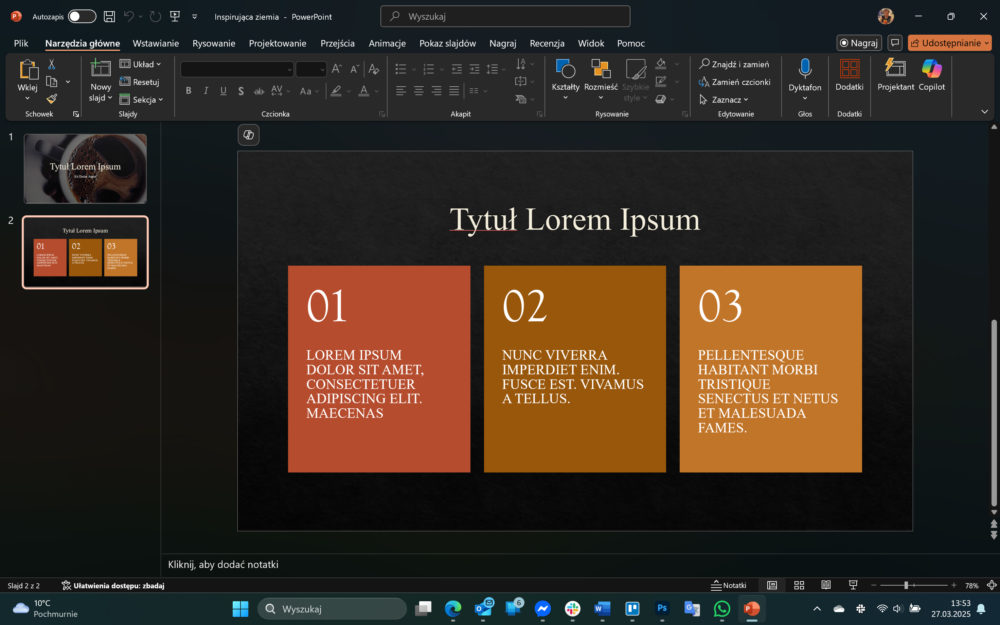Screen dimensions: 1000x625
Task: Start Dyktafon dictation microphone
Action: click(805, 69)
